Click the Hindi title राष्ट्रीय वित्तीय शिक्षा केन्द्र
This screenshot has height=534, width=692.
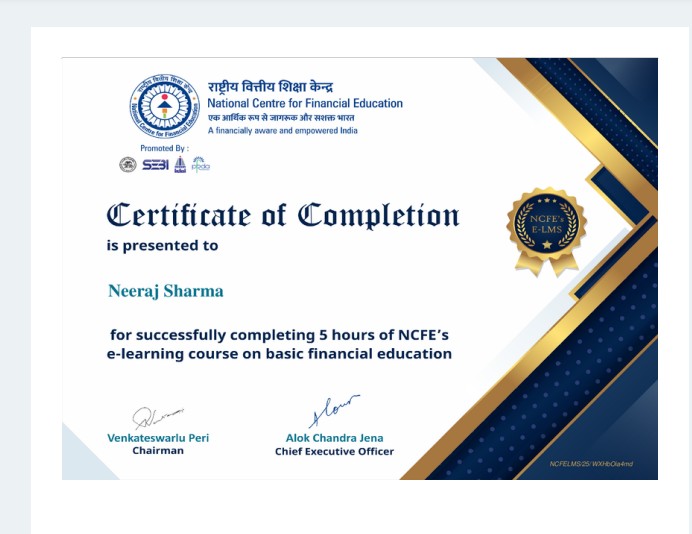(271, 86)
